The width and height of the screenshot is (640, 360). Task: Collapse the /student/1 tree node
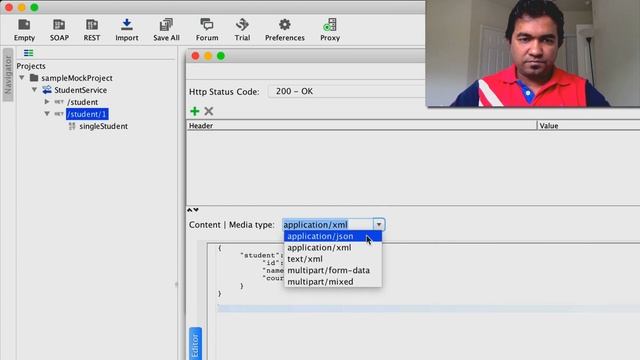47,114
